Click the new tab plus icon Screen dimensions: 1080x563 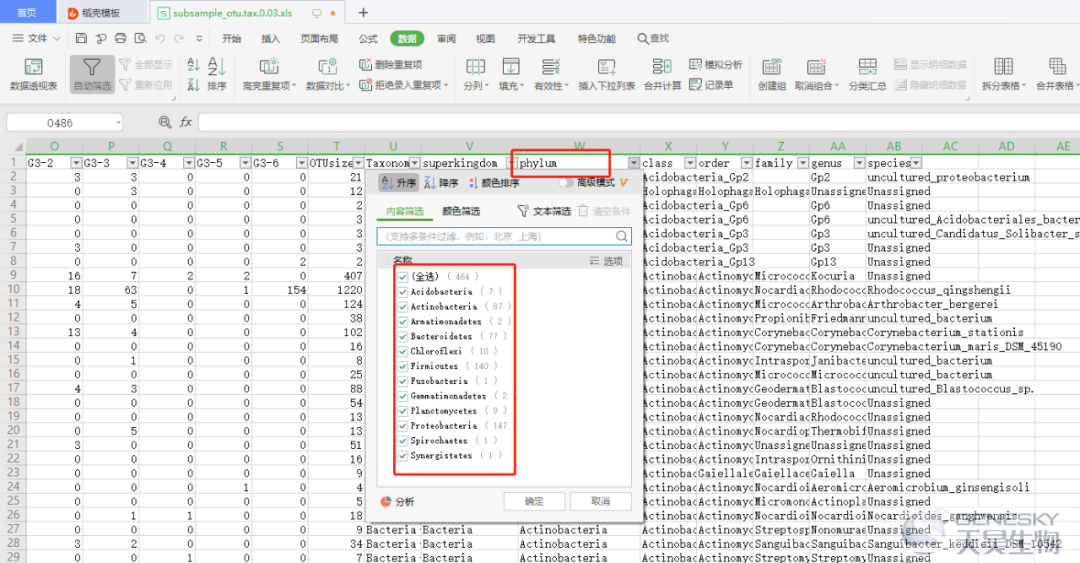click(x=363, y=12)
